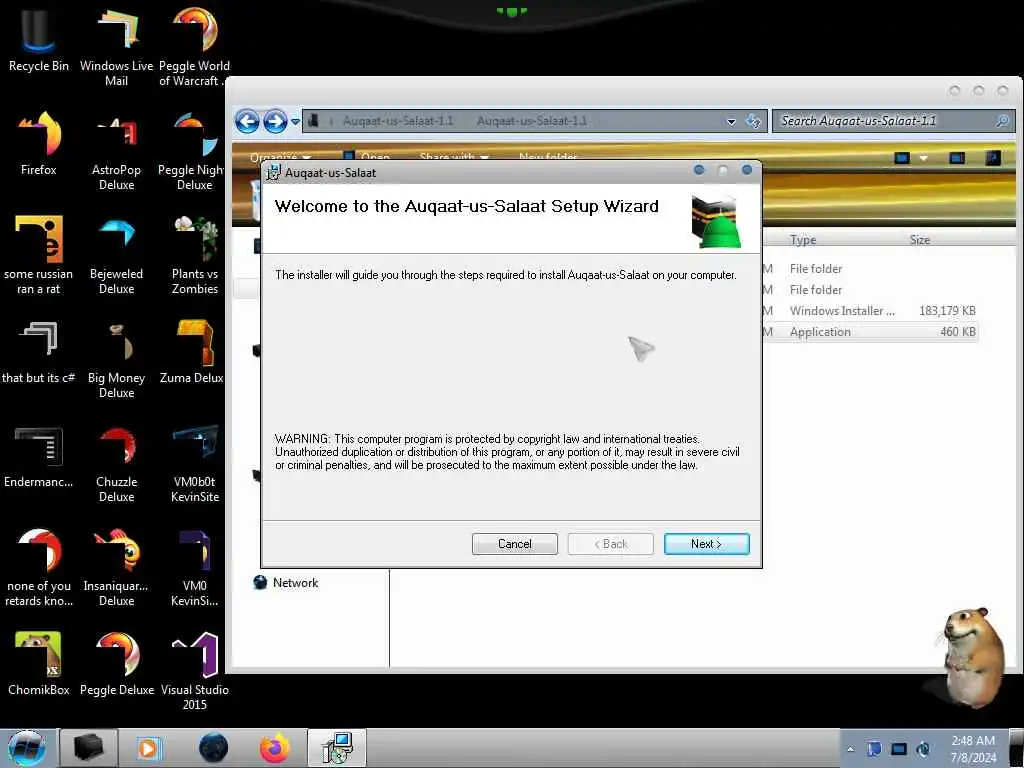The image size is (1024, 768).
Task: Launch Zuma Deluxe desktop icon
Action: 194,351
